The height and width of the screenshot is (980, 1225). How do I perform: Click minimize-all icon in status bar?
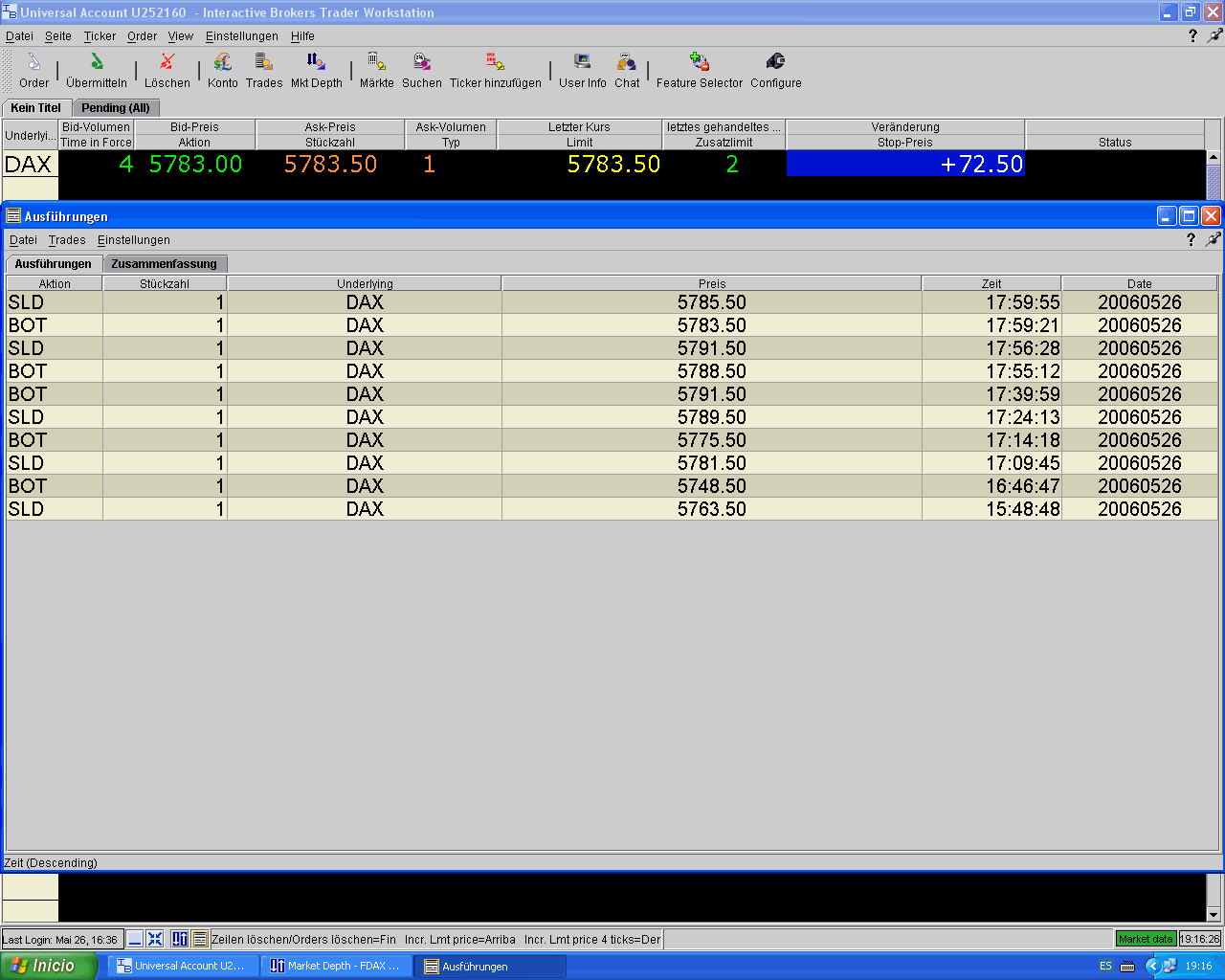coord(136,939)
